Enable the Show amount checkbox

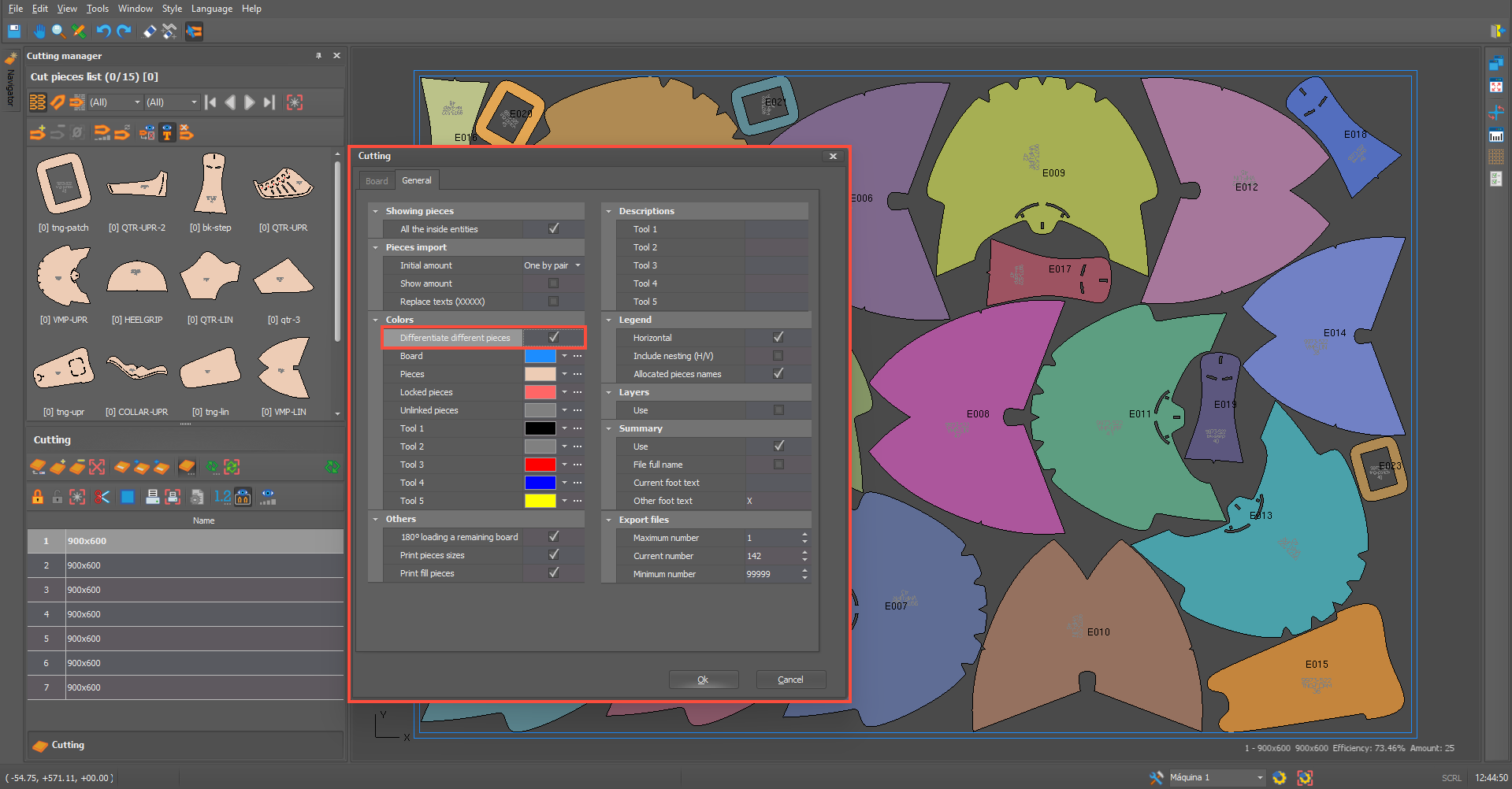pos(554,283)
